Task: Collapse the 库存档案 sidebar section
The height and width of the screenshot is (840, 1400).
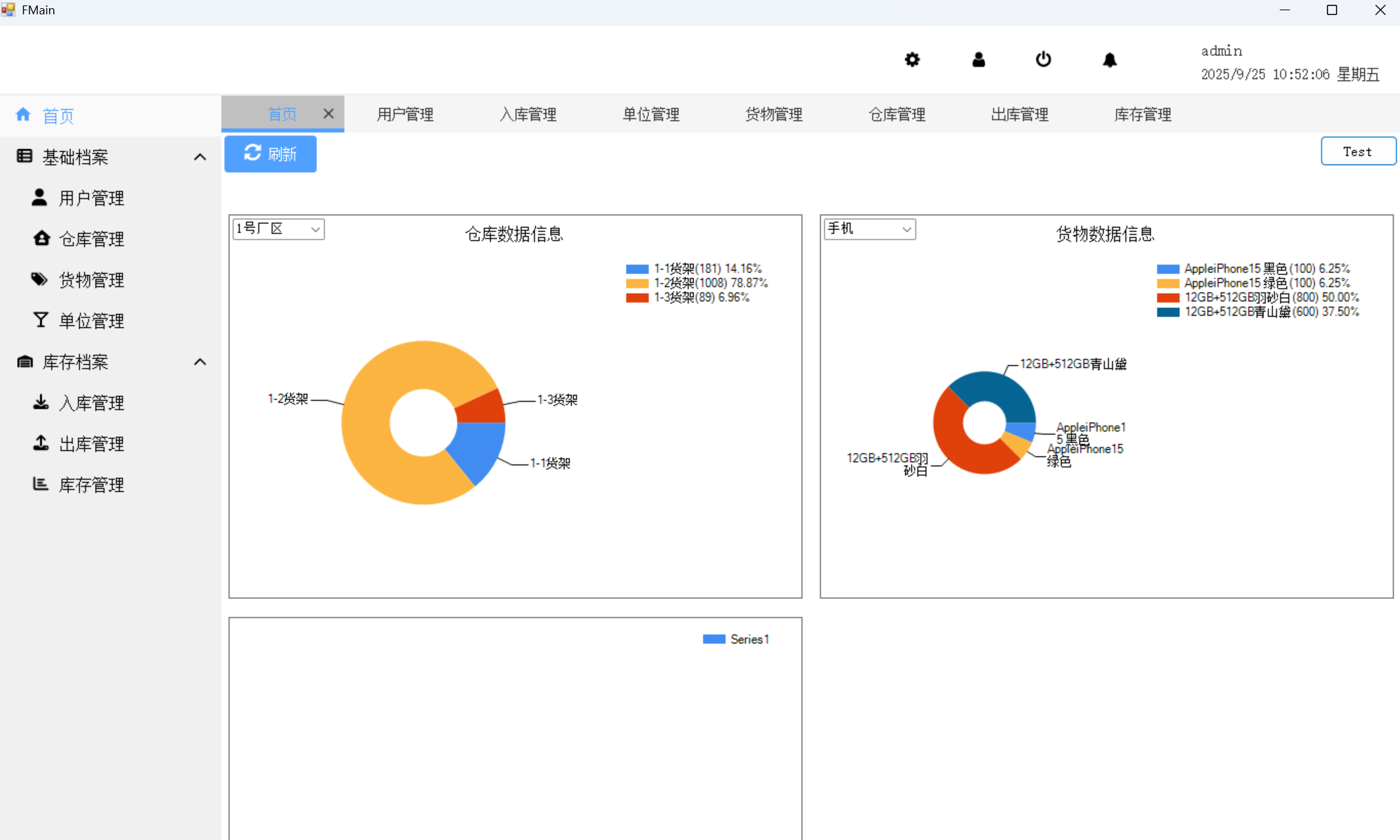Action: click(200, 362)
